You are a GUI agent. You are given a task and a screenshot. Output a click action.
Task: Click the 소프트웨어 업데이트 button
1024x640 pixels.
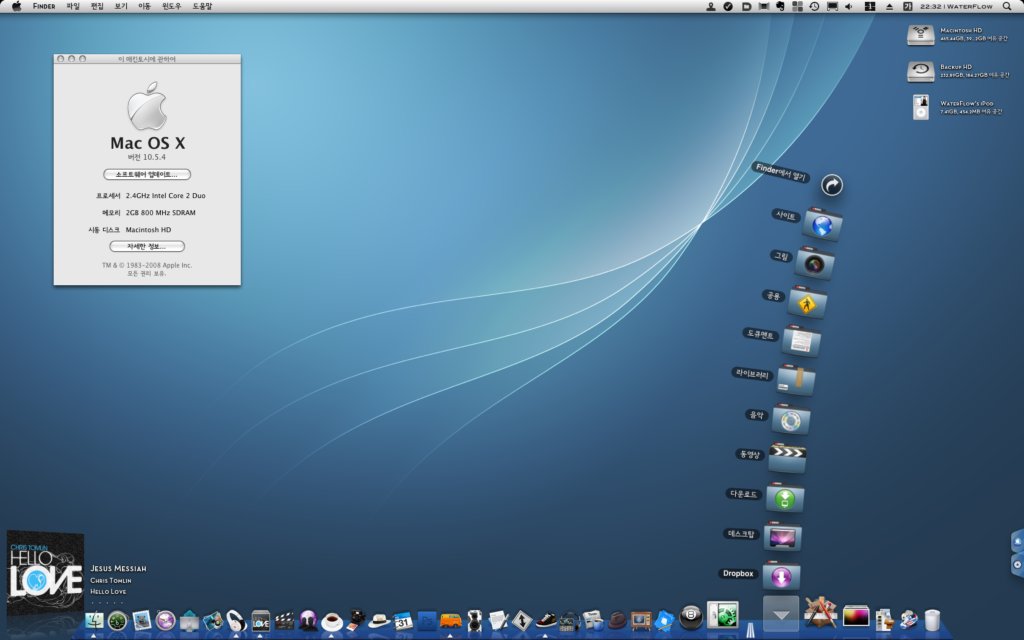point(147,174)
